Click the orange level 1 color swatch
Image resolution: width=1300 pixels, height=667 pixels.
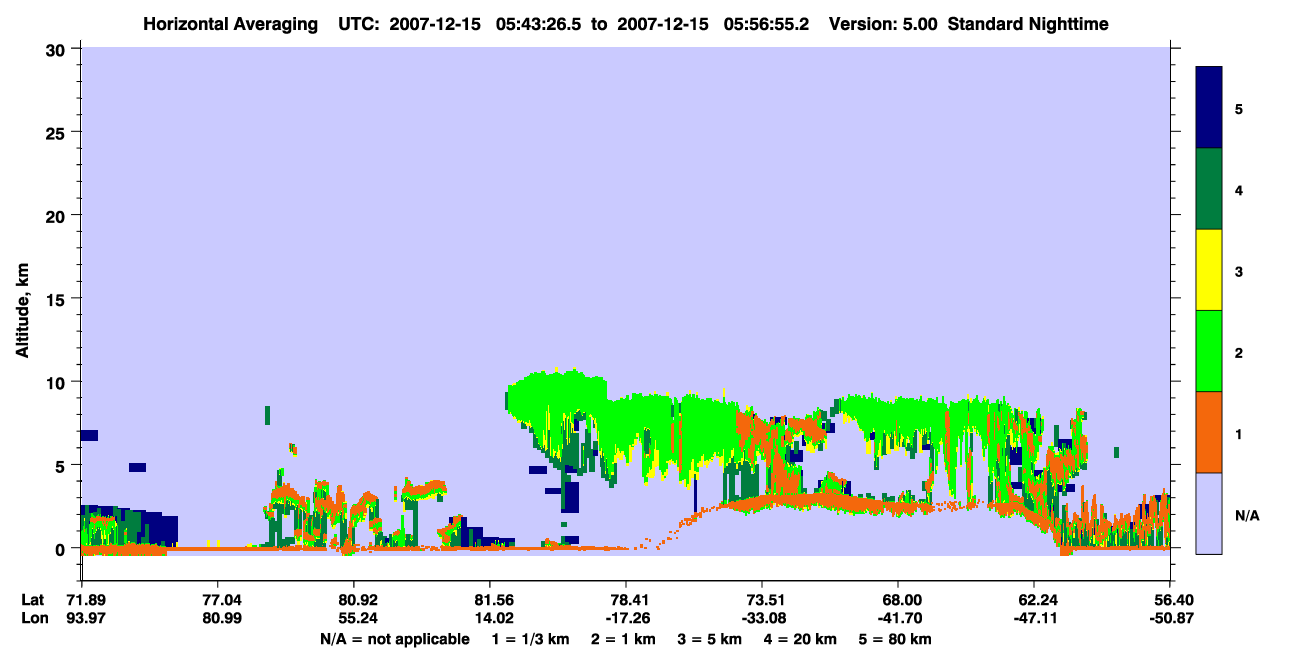(x=1209, y=432)
